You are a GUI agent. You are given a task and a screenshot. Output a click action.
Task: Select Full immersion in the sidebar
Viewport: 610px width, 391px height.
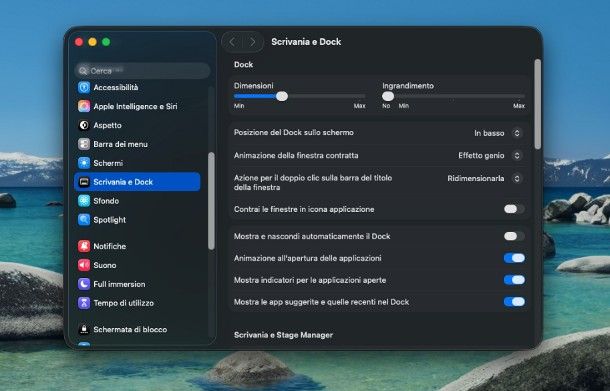(x=137, y=284)
